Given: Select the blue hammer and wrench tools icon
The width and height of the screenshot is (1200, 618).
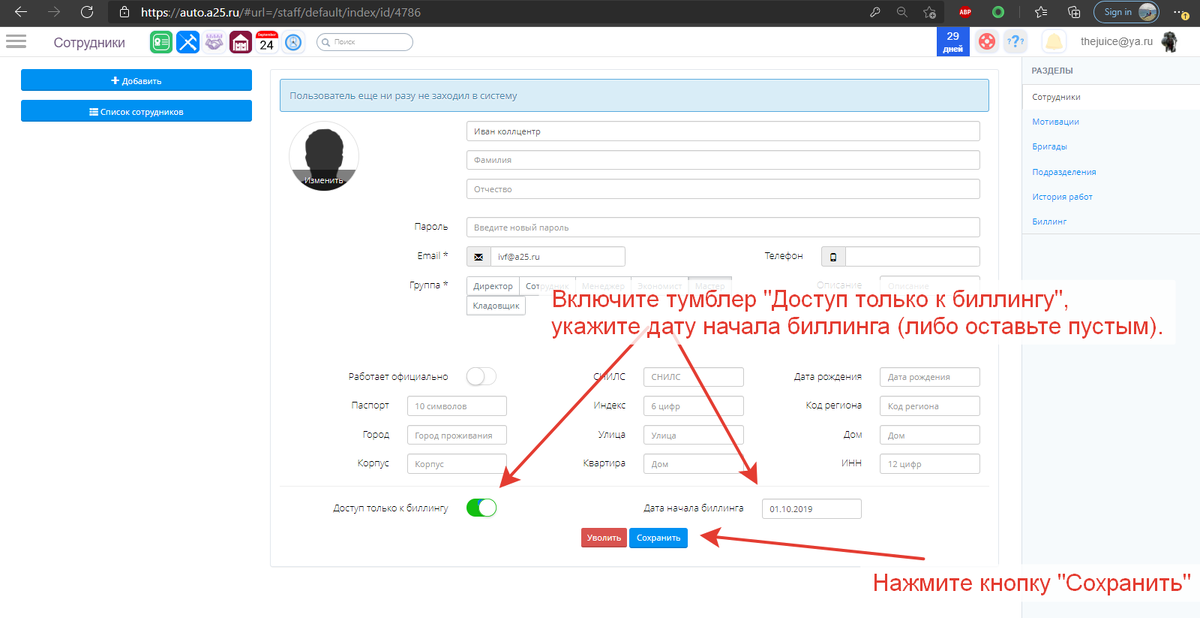Looking at the screenshot, I should (187, 42).
